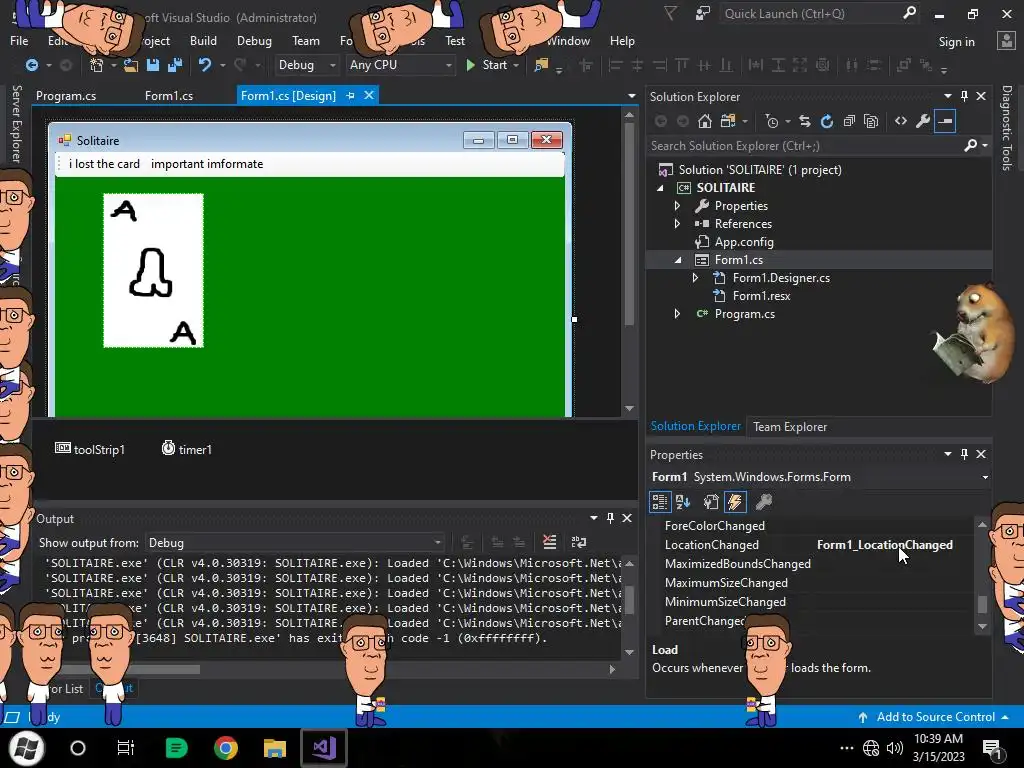The height and width of the screenshot is (768, 1024).
Task: Click the View Code angle-brackets icon
Action: 901,121
